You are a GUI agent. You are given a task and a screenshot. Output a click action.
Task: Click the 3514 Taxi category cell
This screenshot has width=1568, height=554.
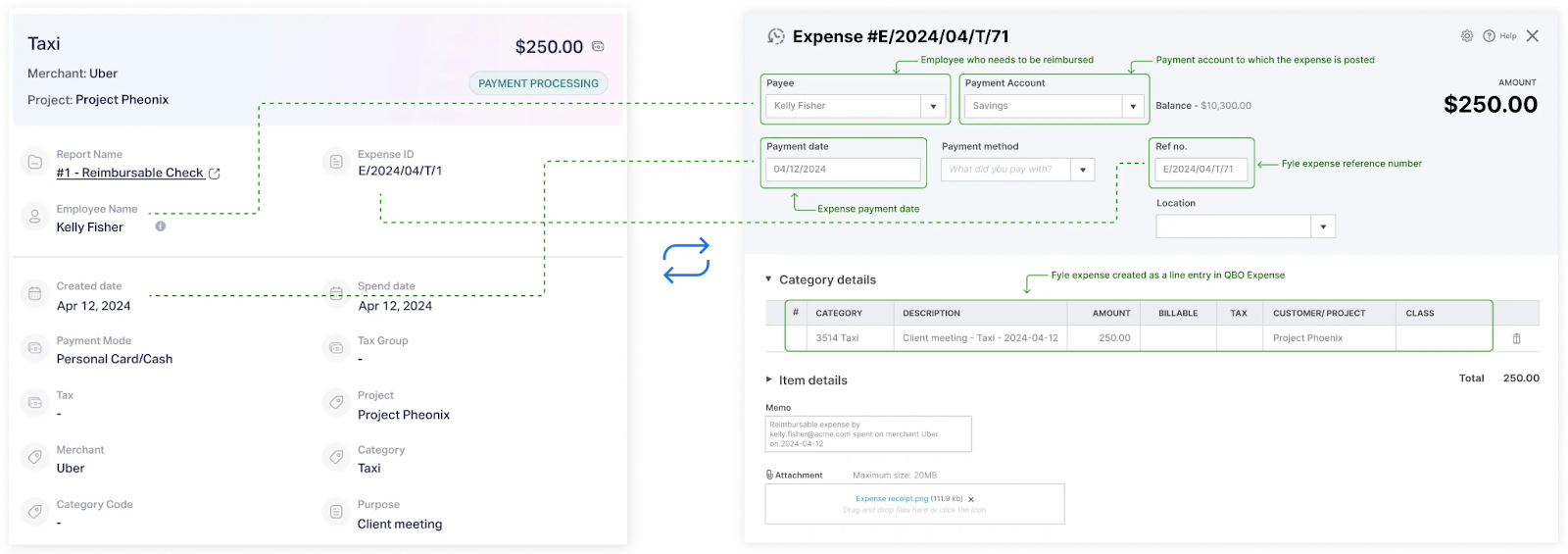click(x=852, y=338)
